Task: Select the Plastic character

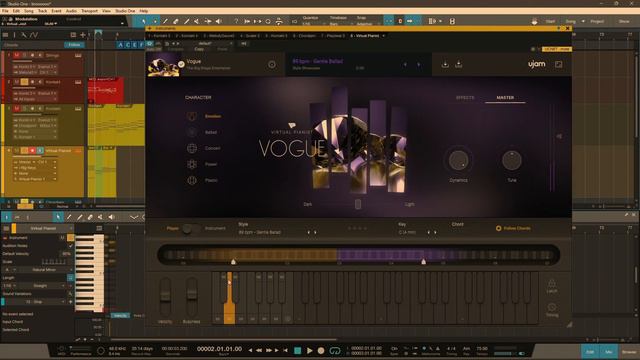Action: 211,180
